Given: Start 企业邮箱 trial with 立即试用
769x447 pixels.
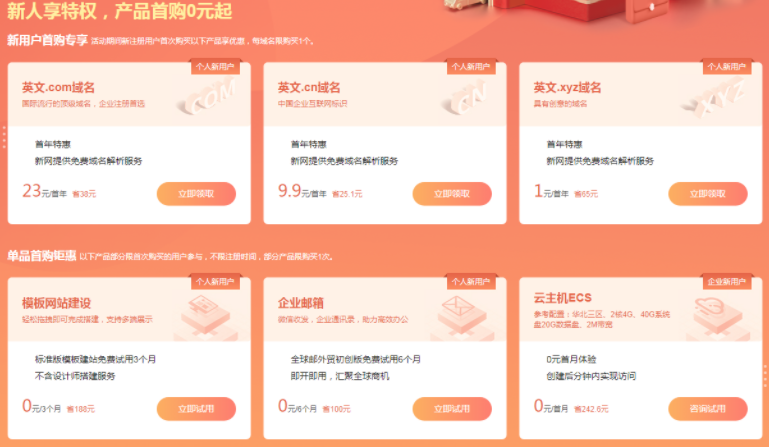Looking at the screenshot, I should click(x=452, y=409).
